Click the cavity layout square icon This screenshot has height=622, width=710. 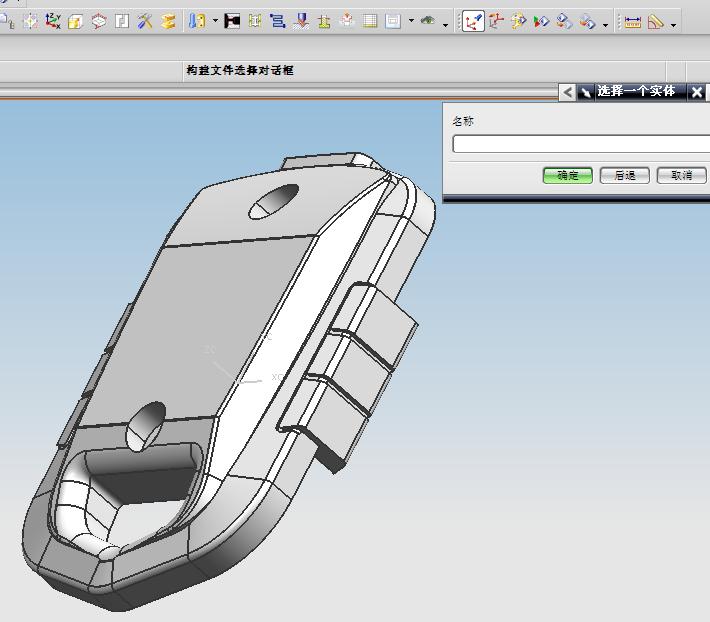(x=122, y=21)
